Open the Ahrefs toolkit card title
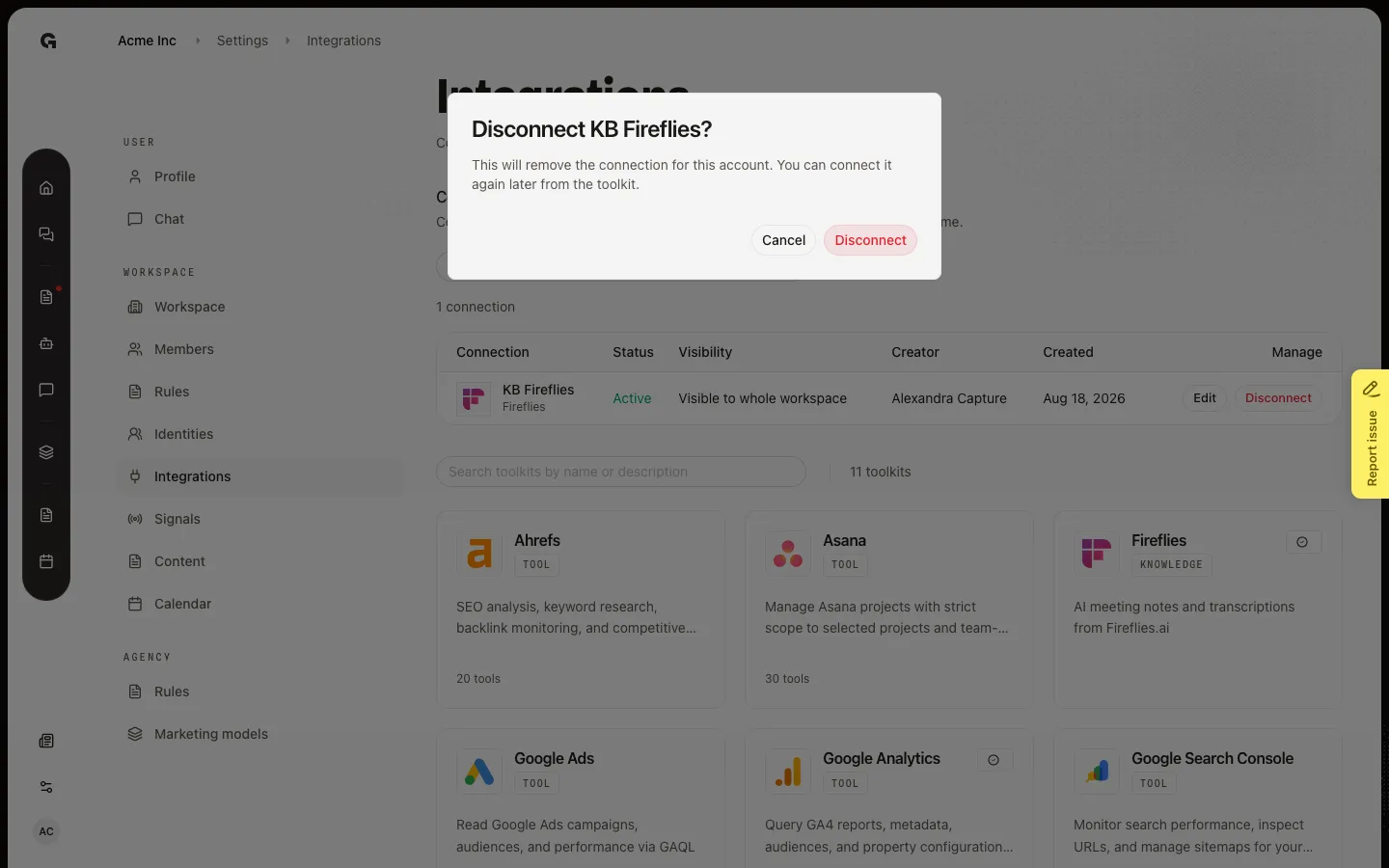Screen dimensions: 1389x868 click(x=537, y=540)
